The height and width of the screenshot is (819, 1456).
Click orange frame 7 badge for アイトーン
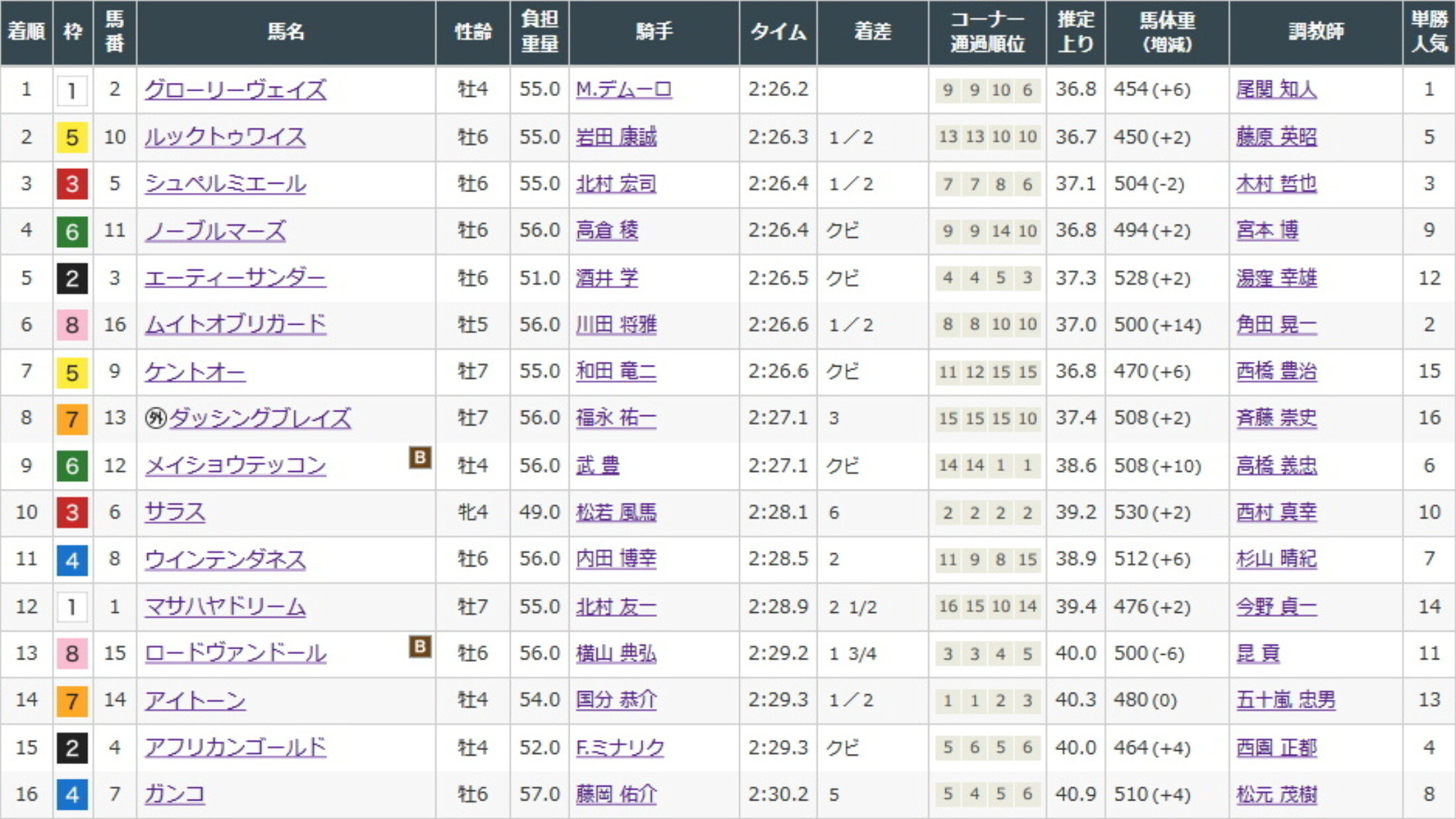point(72,700)
